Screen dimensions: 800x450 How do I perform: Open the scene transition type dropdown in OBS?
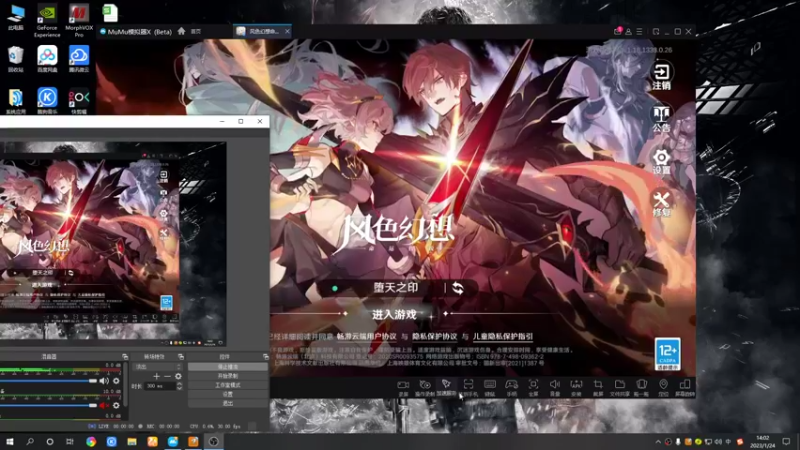157,367
